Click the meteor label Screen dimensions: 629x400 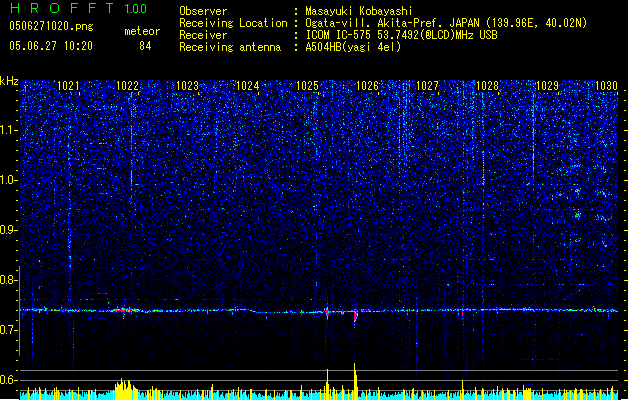tap(142, 31)
